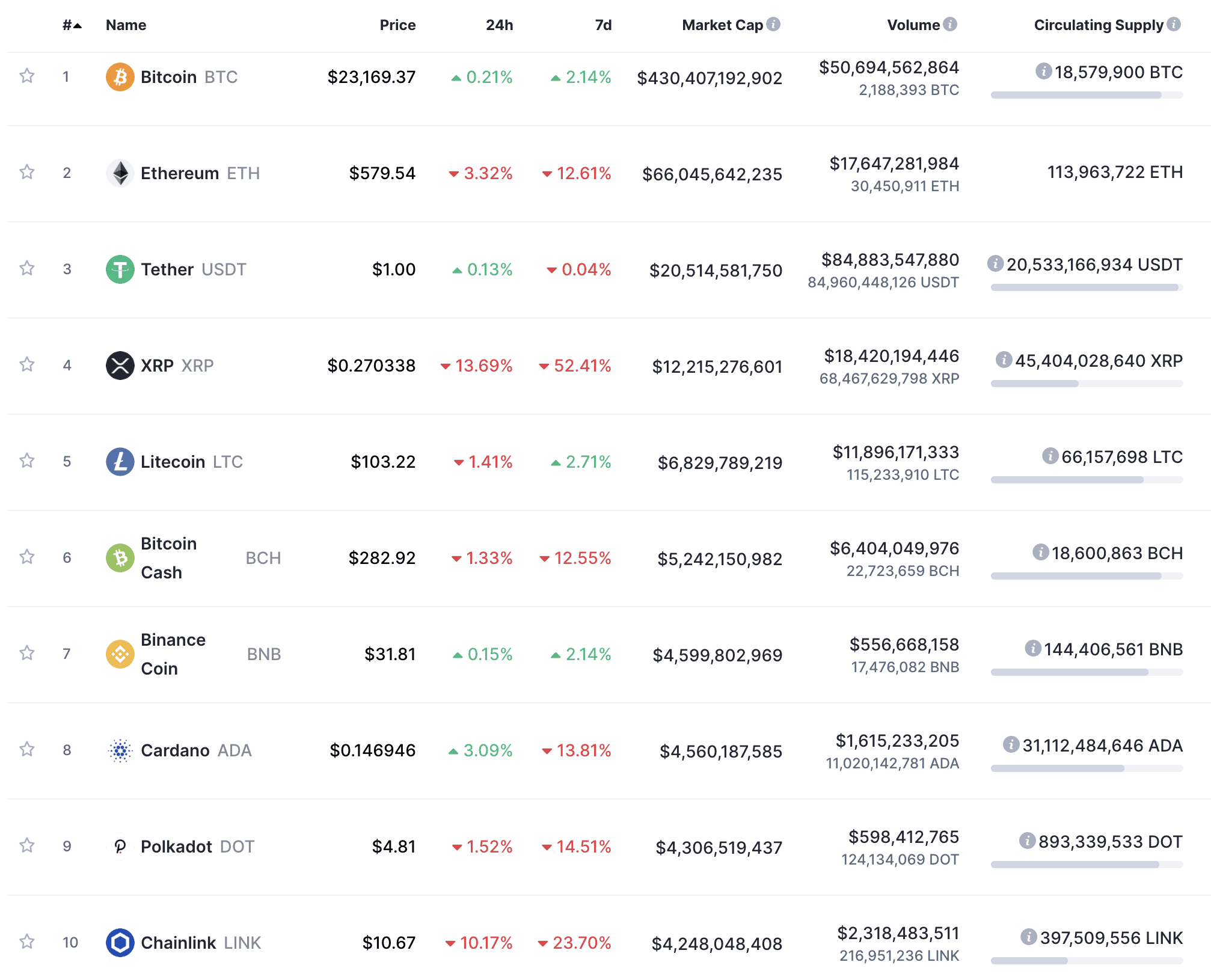
Task: Click the XRP black logo icon
Action: tap(120, 366)
